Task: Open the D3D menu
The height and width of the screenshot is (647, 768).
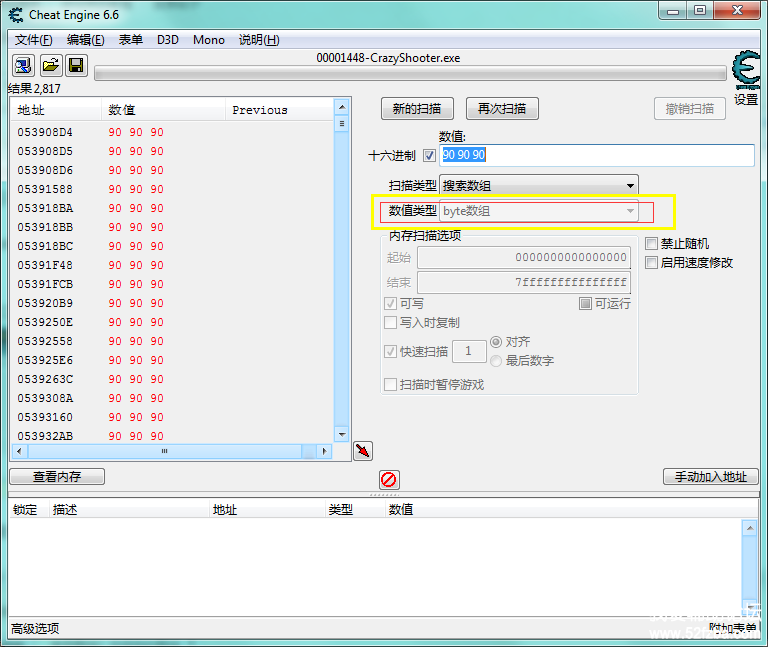Action: 168,40
